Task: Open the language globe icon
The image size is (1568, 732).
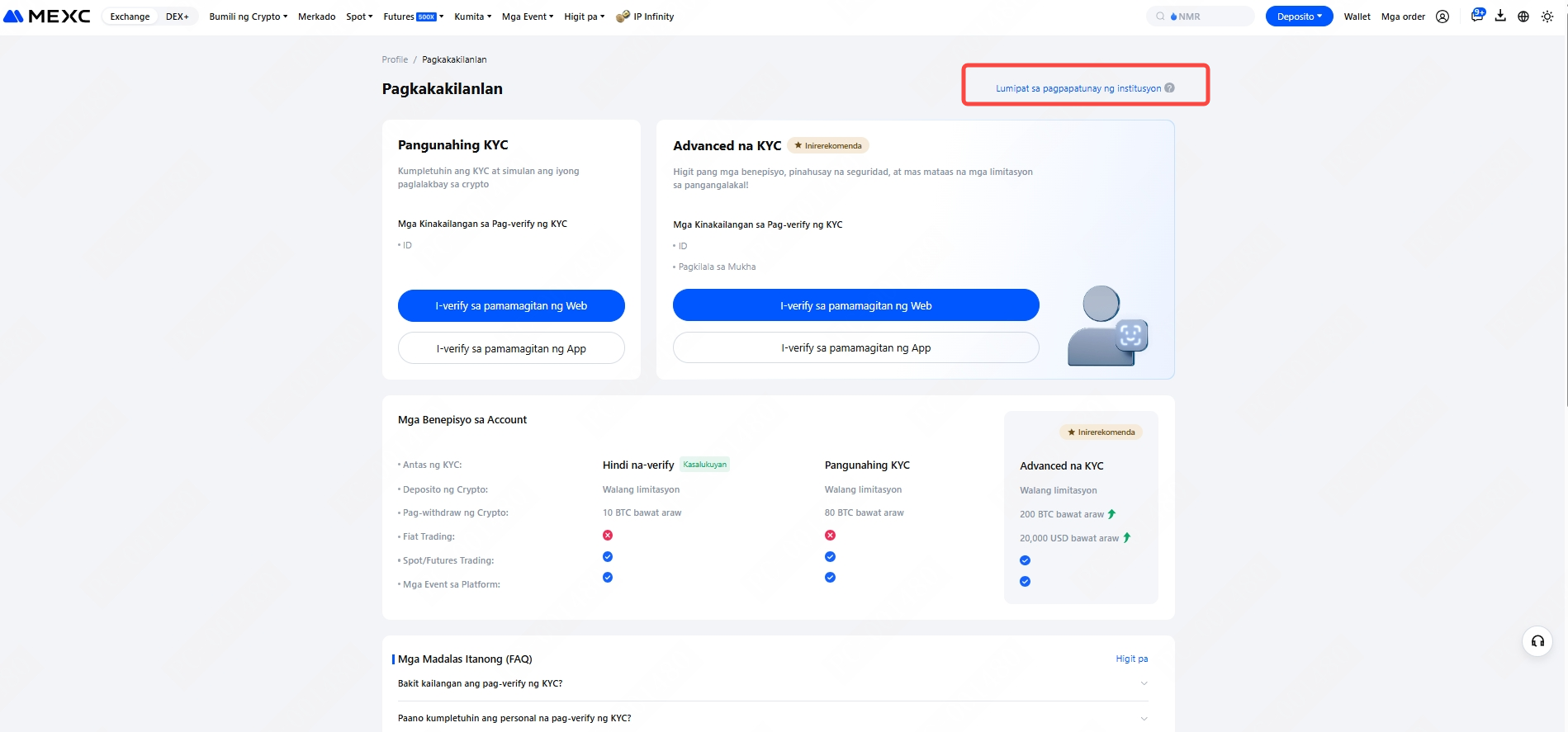Action: pyautogui.click(x=1523, y=17)
